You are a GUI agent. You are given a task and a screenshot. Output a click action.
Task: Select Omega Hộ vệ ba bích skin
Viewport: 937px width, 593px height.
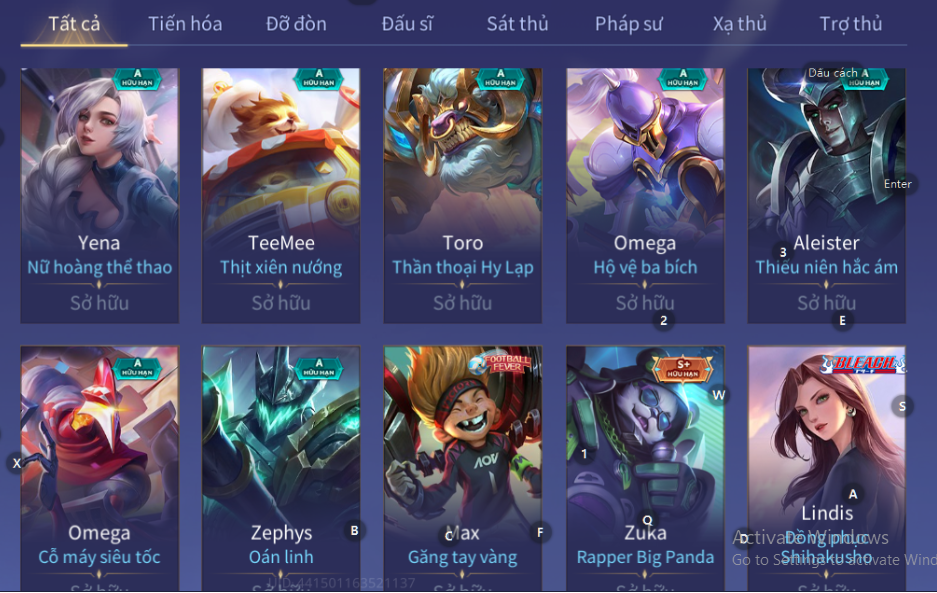(x=645, y=195)
